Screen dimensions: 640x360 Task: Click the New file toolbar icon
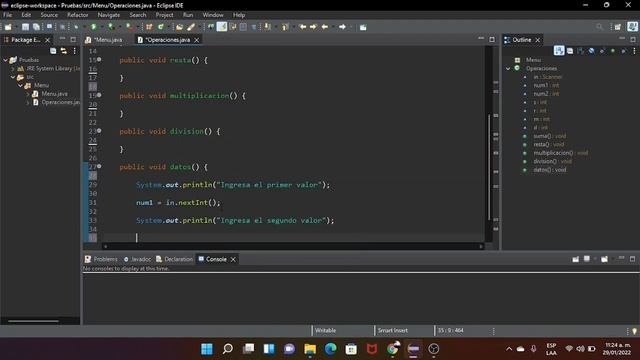point(8,27)
